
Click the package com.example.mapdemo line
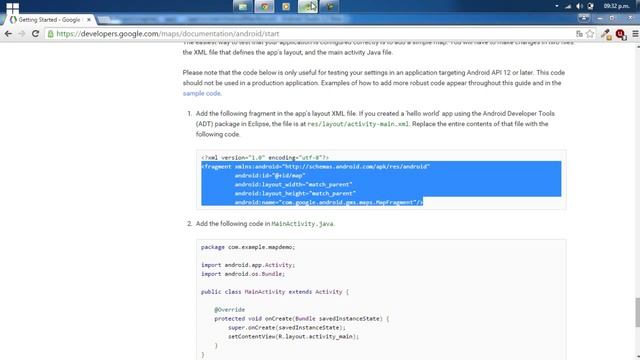pos(248,247)
